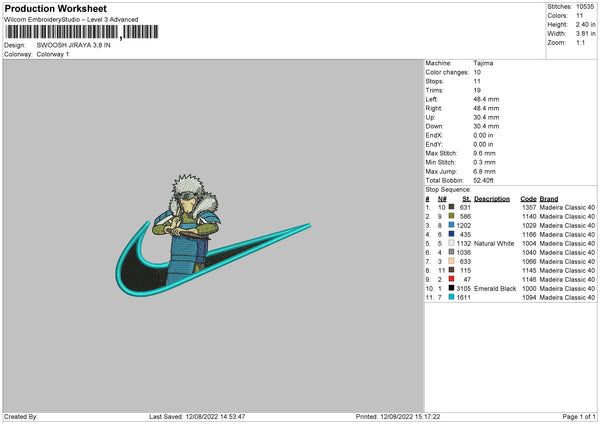The width and height of the screenshot is (600, 424).
Task: Click the 'Emerald Black' description
Action: click(x=495, y=289)
